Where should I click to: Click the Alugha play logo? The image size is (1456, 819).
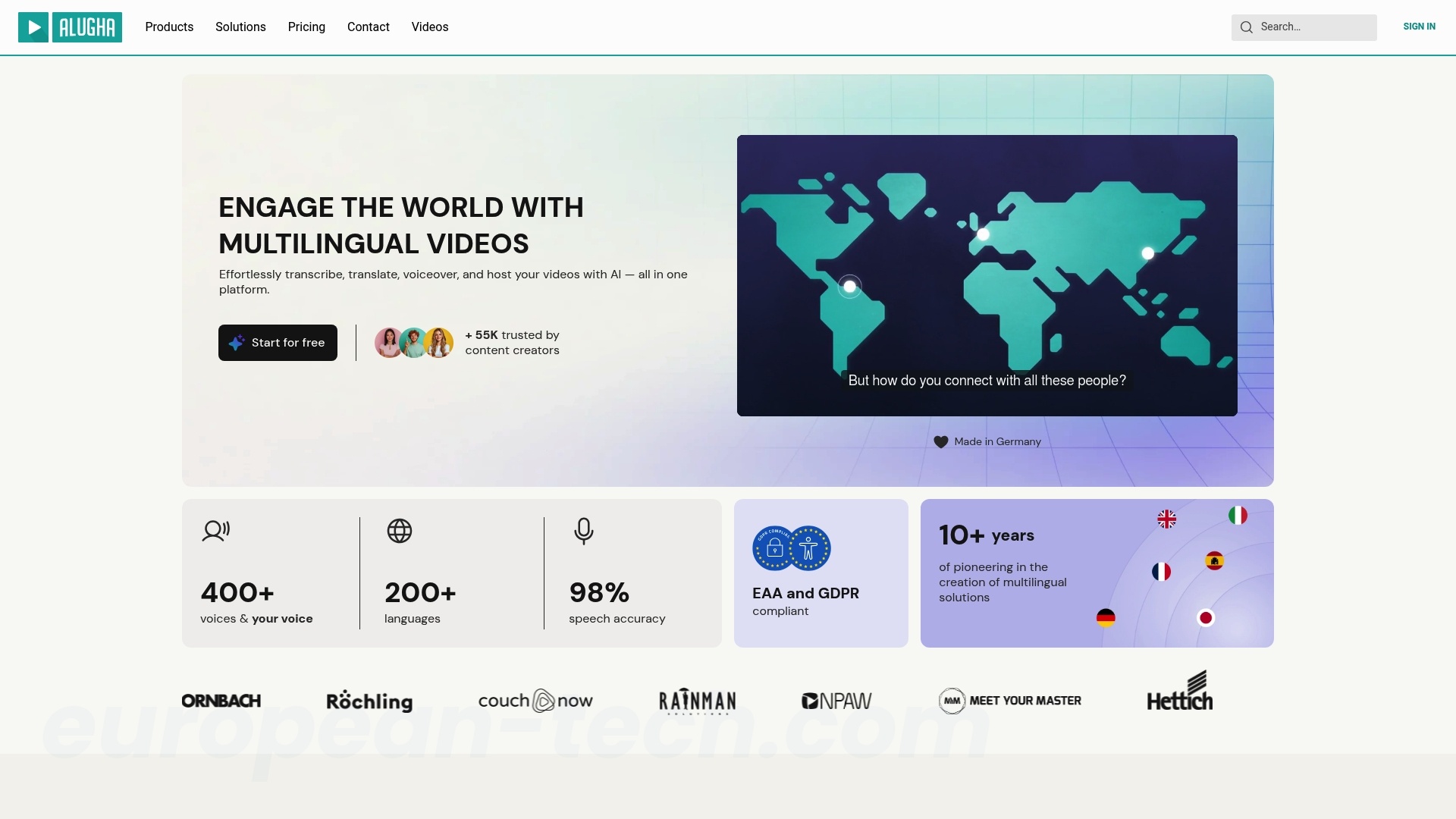33,27
